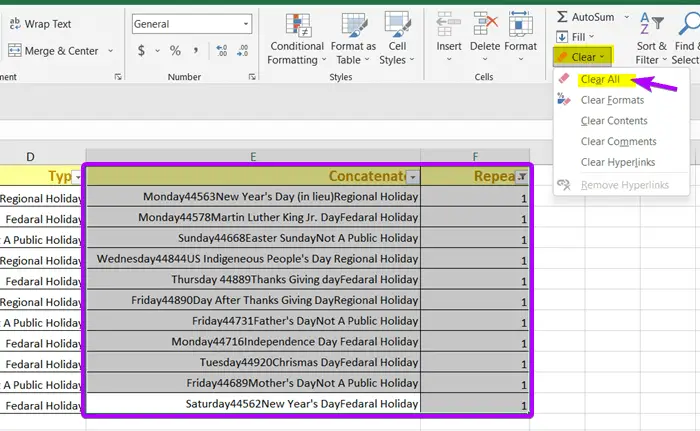Select cell 'Friday44689Mother's DayNot A Public Holiday'
This screenshot has width=700, height=431.
(253, 383)
